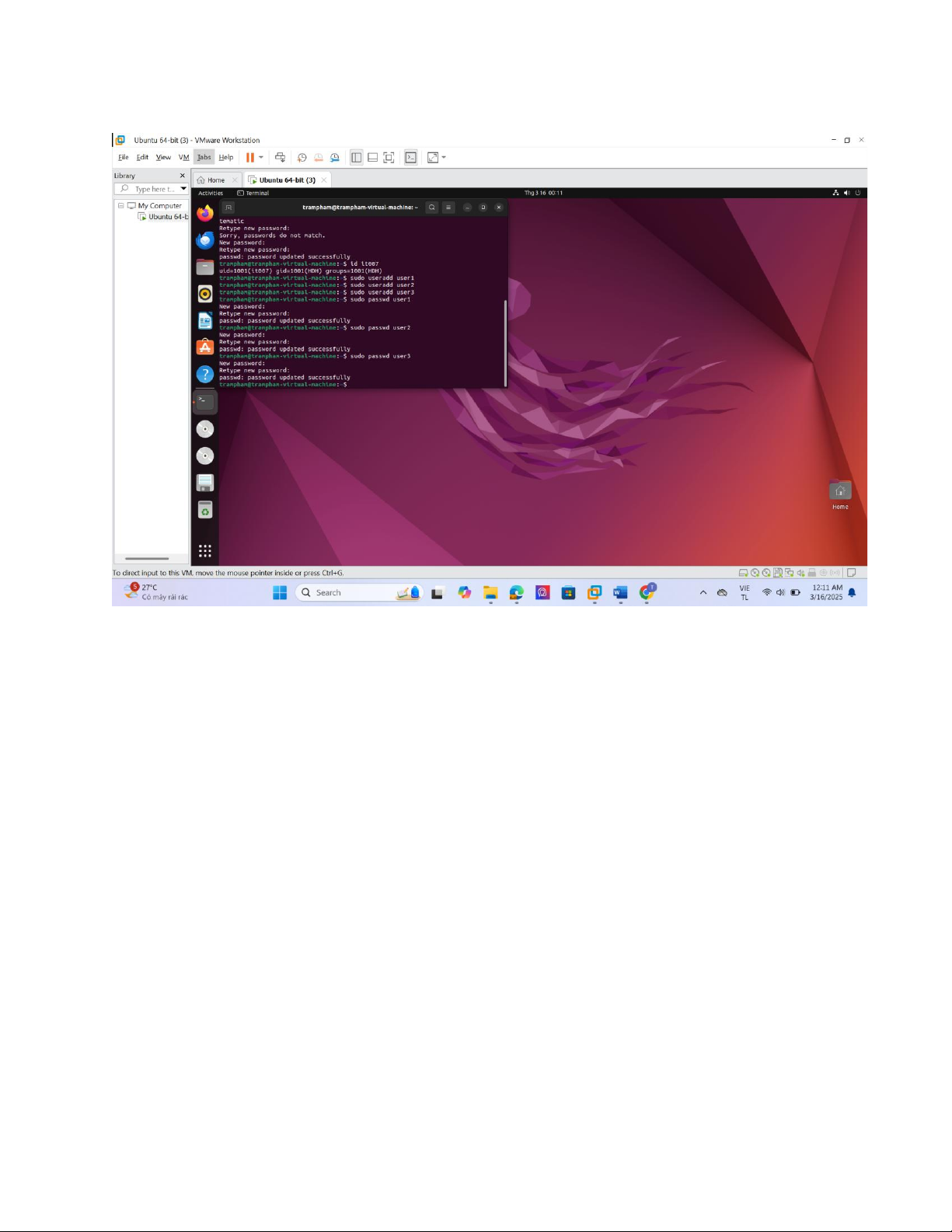Open the terminal hamburger menu button
This screenshot has height=1232, width=952.
(x=448, y=208)
